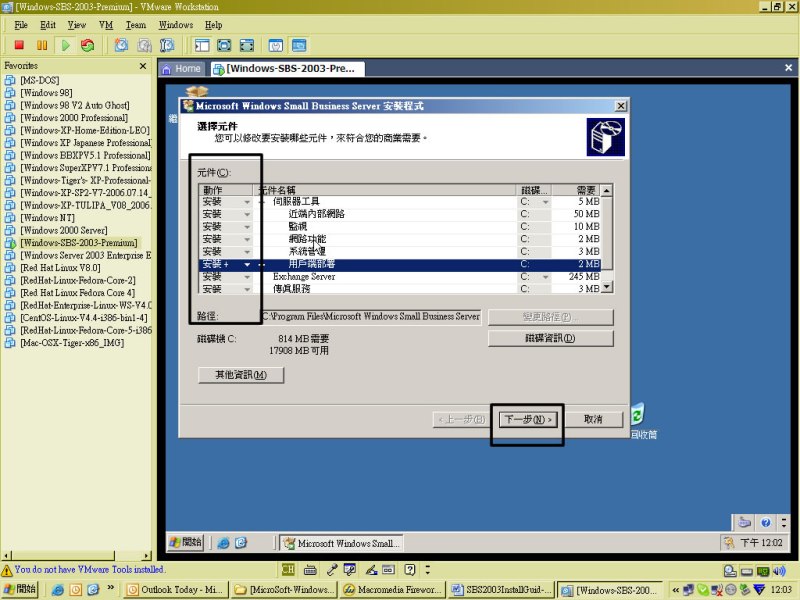Show the summary view toolbar icon
800x600 pixels.
(x=276, y=45)
